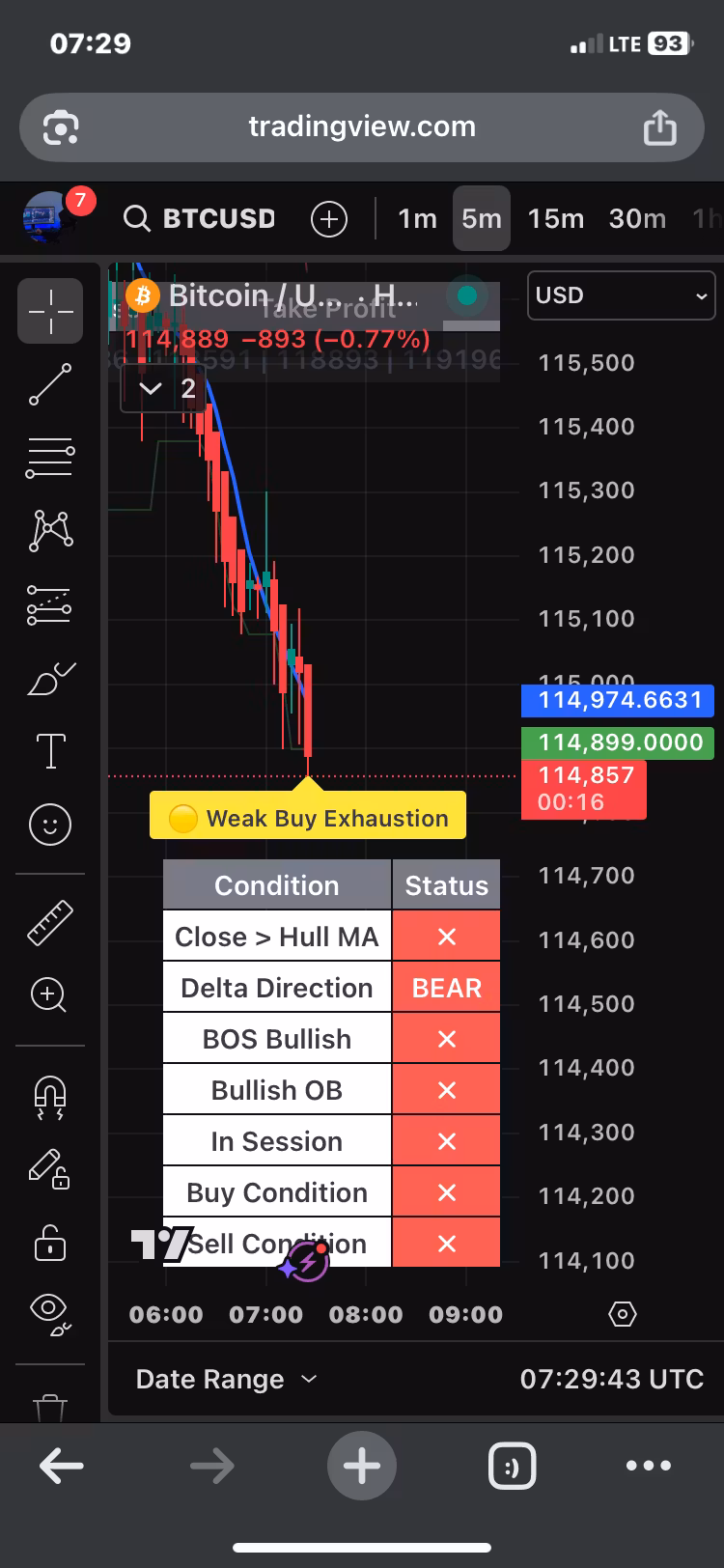The image size is (724, 1568).
Task: Tap the tradingview.com address bar
Action: pos(362,126)
